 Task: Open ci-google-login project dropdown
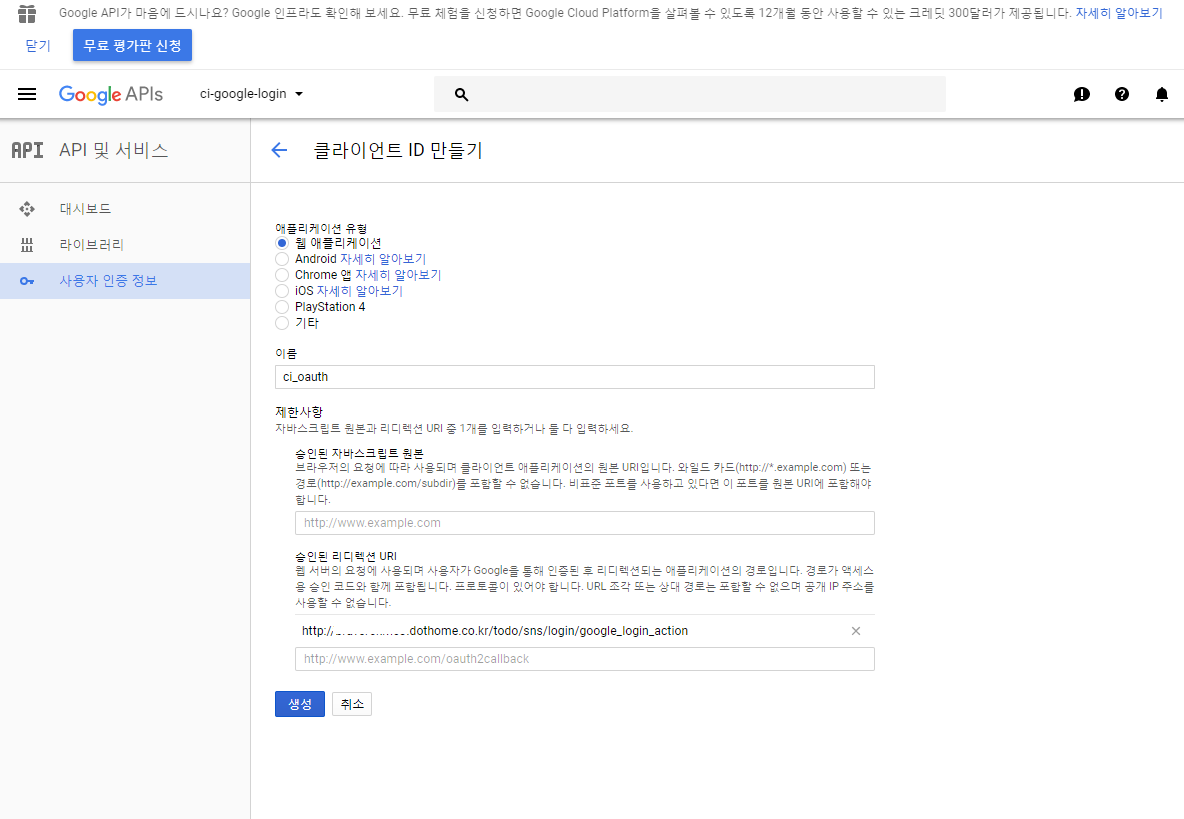tap(251, 94)
